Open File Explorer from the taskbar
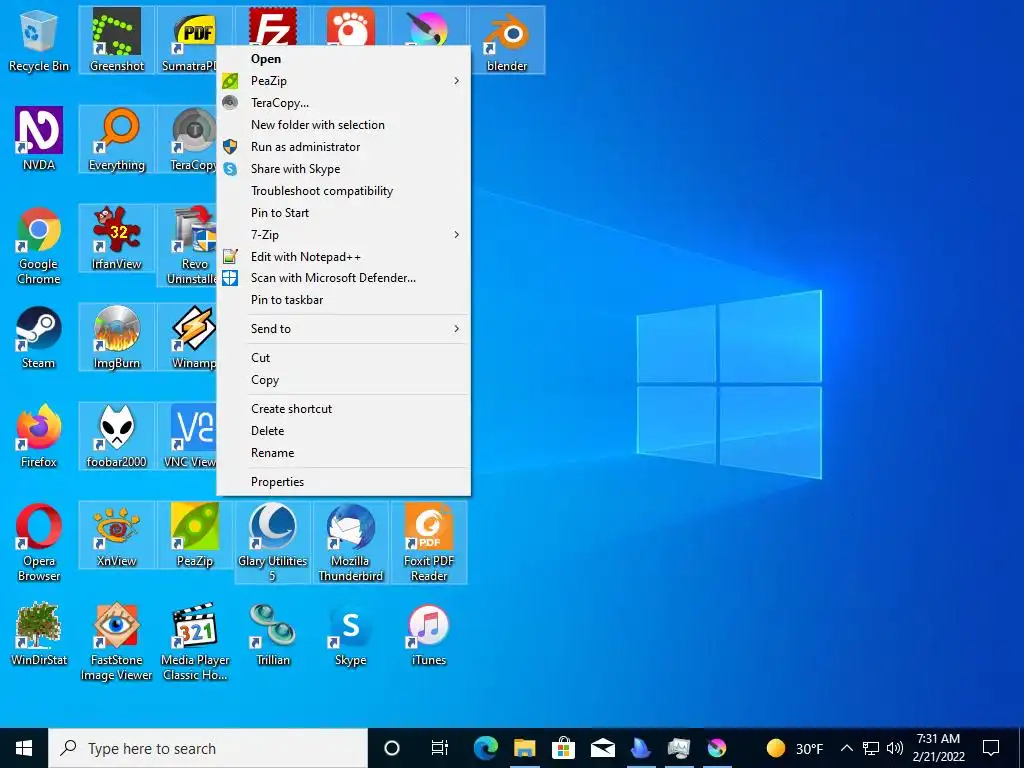The height and width of the screenshot is (768, 1024). (x=524, y=748)
